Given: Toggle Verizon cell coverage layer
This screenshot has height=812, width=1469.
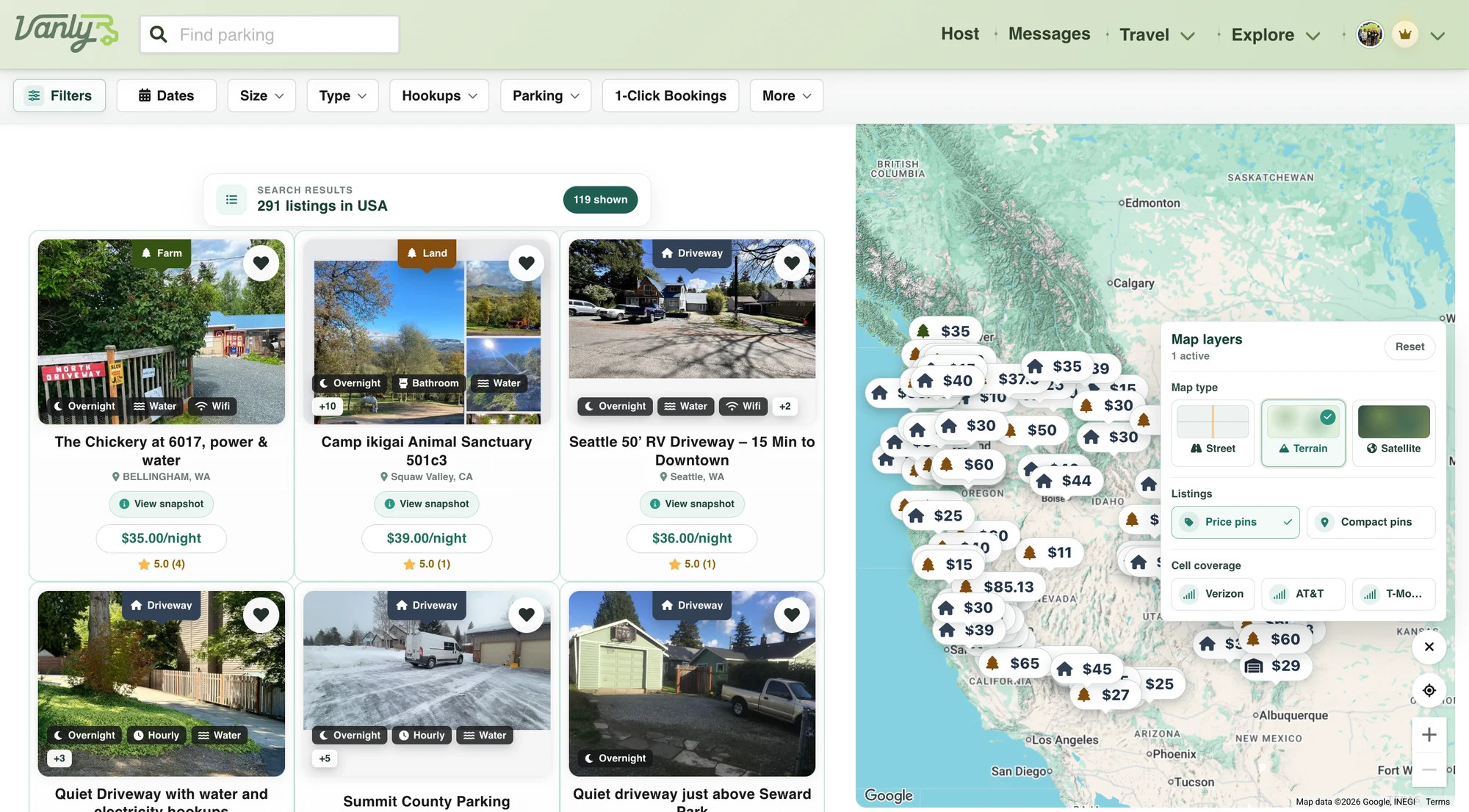Looking at the screenshot, I should pyautogui.click(x=1213, y=594).
